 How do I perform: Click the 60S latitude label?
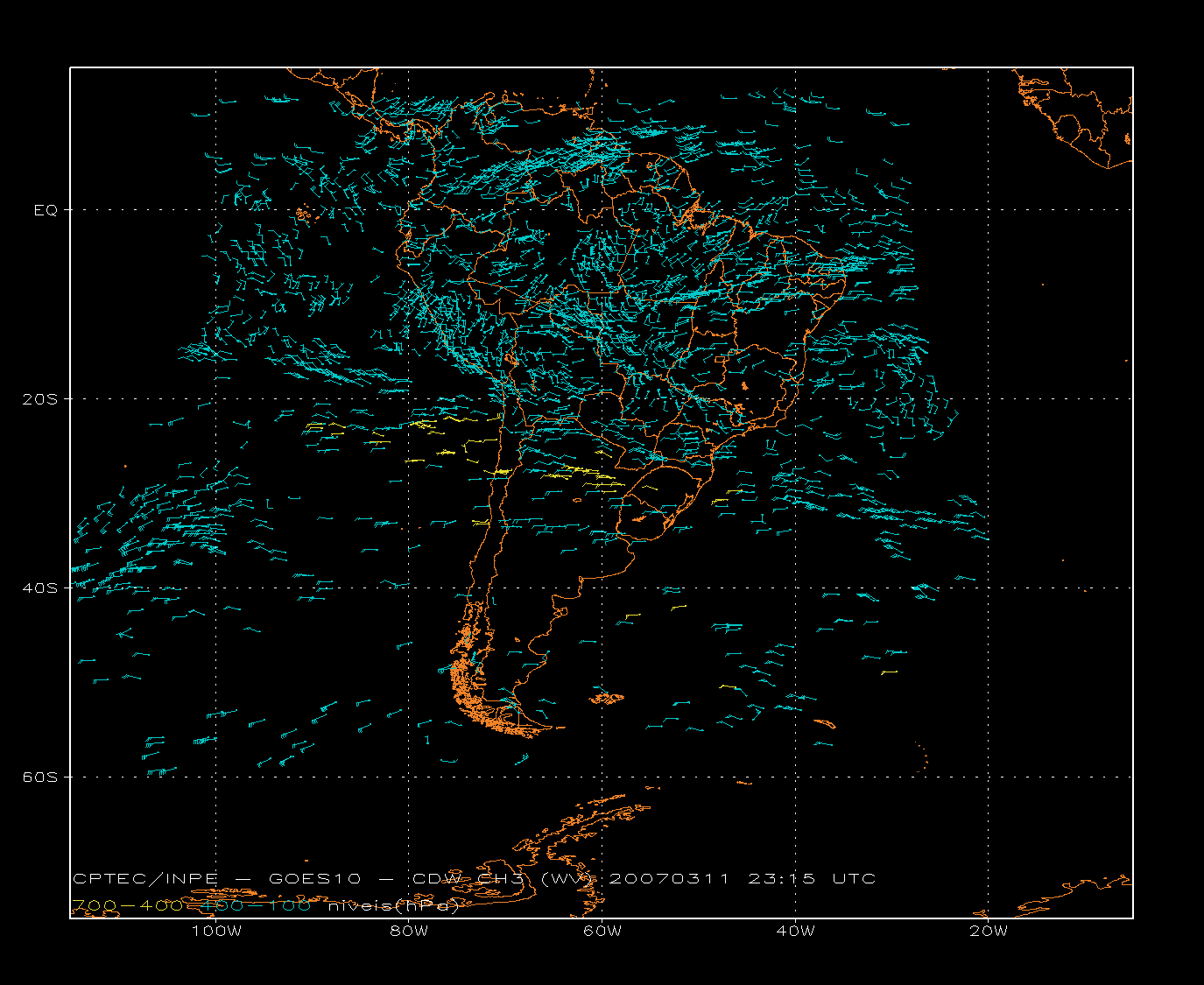(40, 777)
